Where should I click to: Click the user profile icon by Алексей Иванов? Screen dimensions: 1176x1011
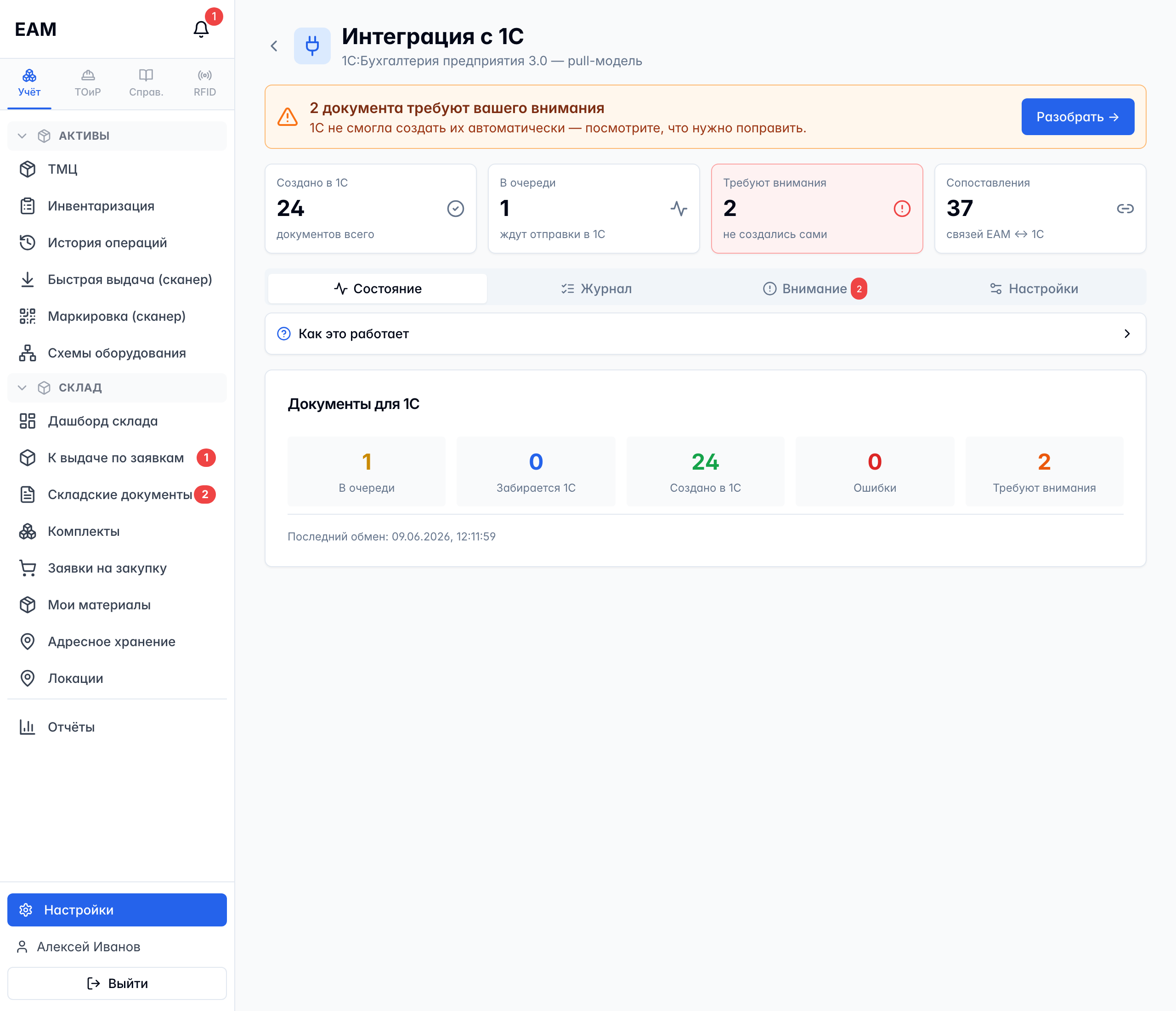click(x=22, y=947)
